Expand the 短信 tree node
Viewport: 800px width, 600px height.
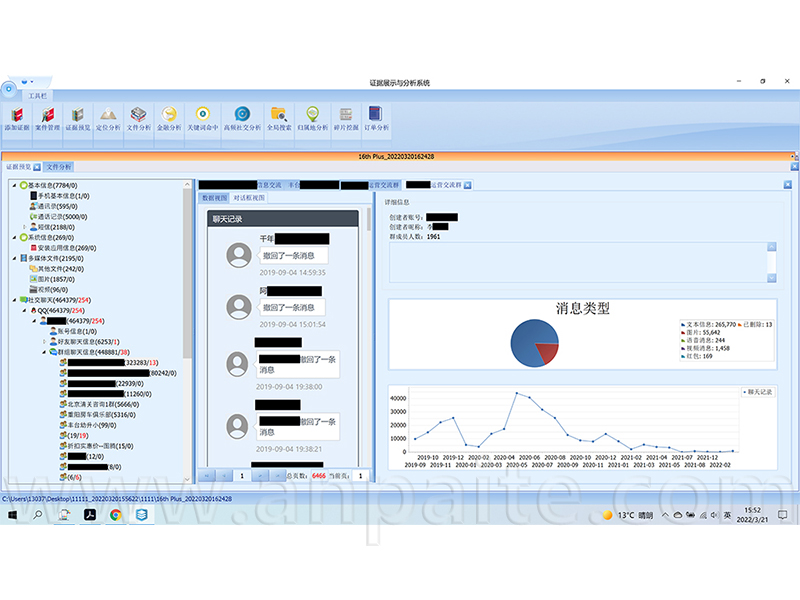[x=24, y=227]
